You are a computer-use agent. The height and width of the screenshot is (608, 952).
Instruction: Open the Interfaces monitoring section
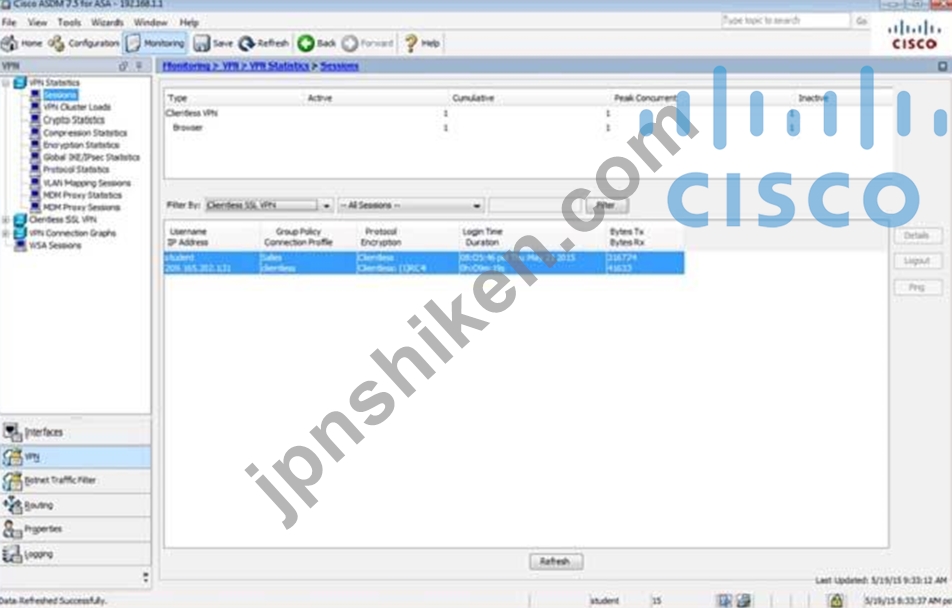[x=75, y=432]
